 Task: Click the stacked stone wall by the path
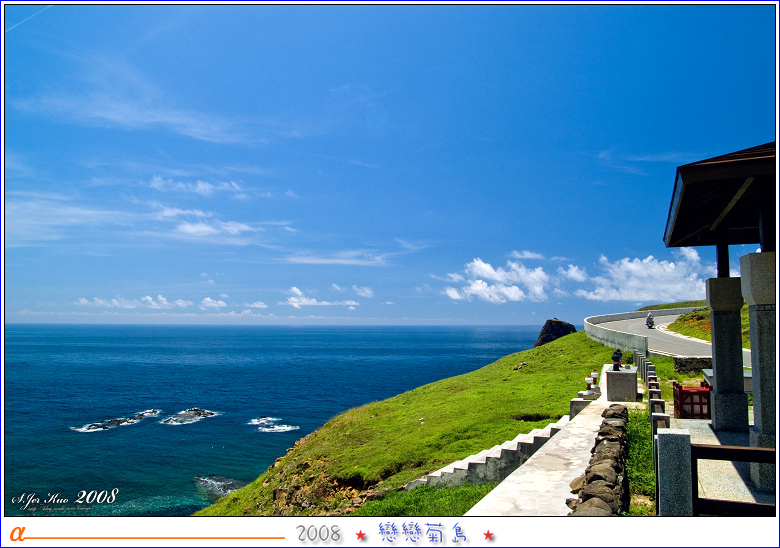click(602, 463)
